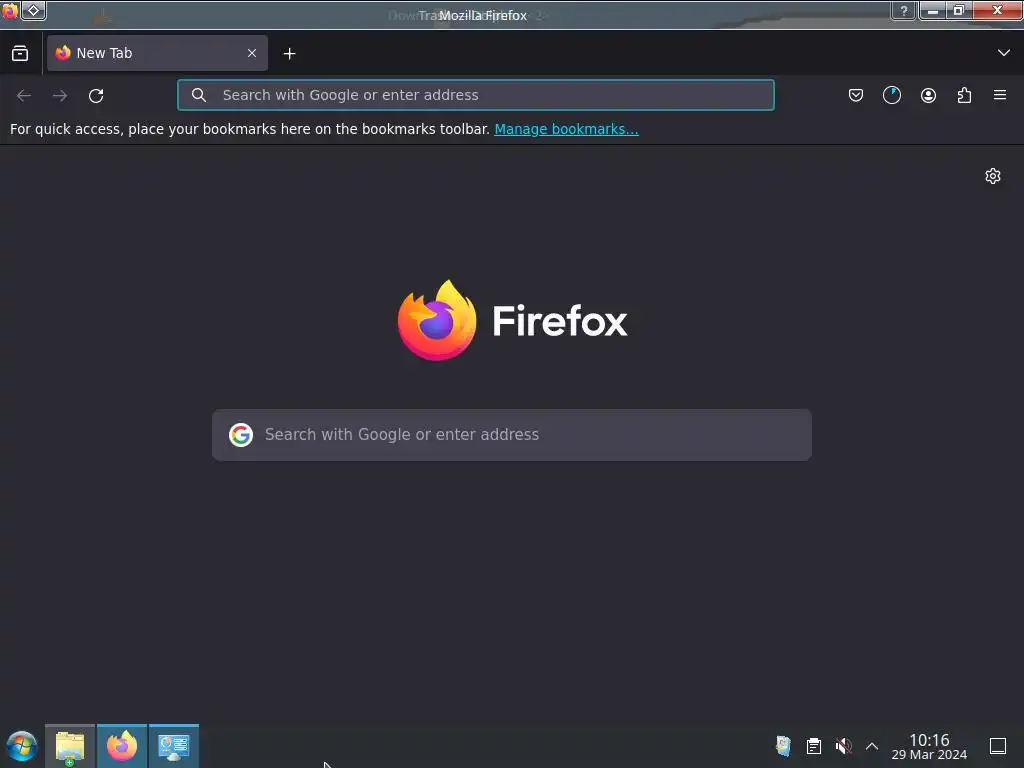This screenshot has height=768, width=1024.
Task: Open the list all tabs dropdown
Action: click(1004, 53)
